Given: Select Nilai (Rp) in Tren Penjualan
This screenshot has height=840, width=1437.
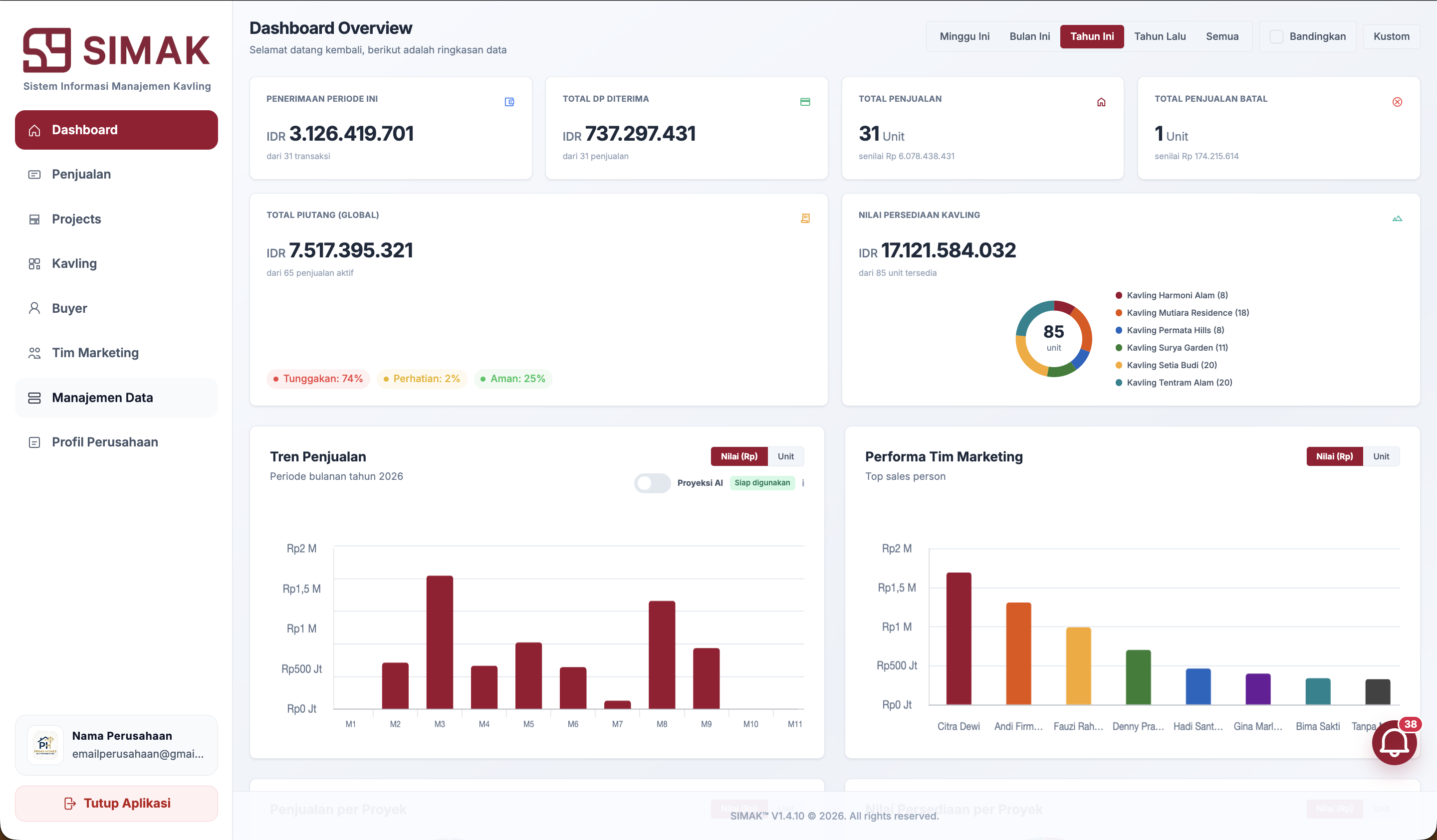Looking at the screenshot, I should coord(739,456).
